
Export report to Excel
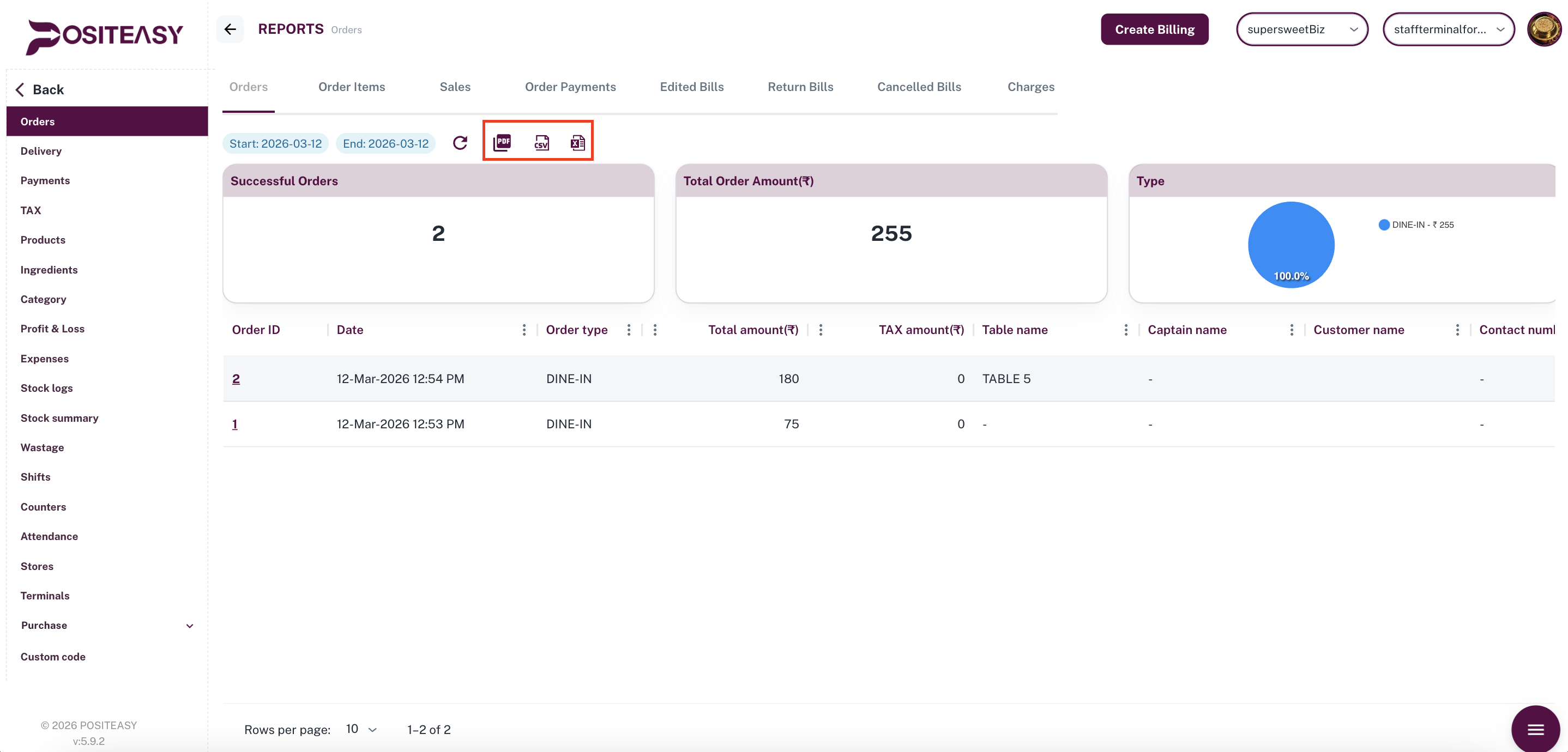pyautogui.click(x=577, y=142)
